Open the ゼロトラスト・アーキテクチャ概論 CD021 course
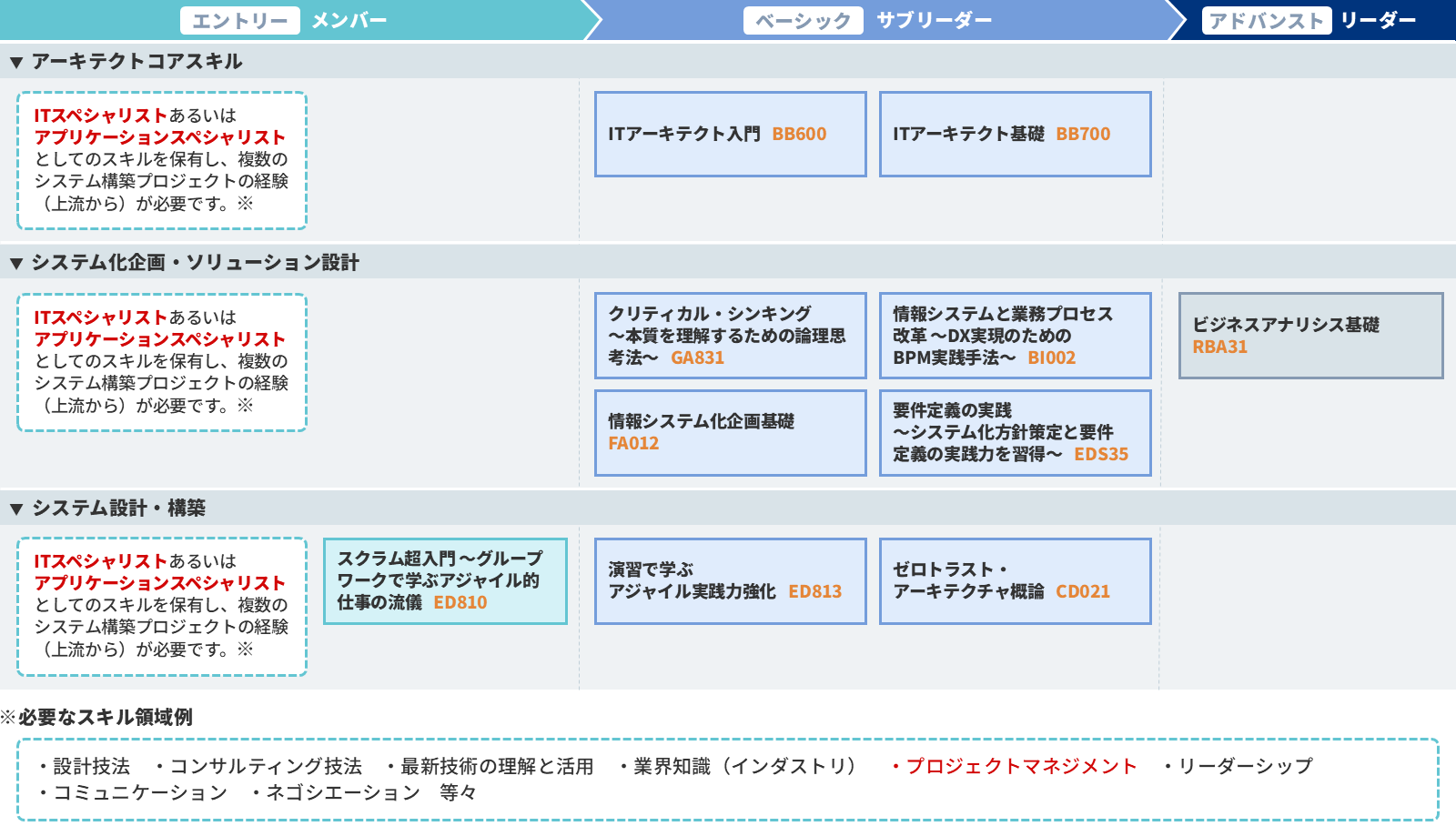This screenshot has height=826, width=1456. point(1015,581)
